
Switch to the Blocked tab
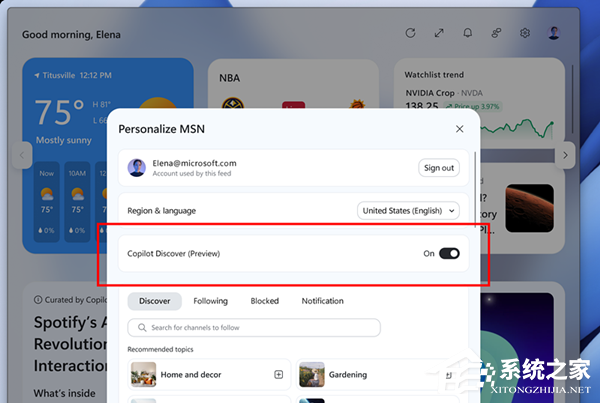pyautogui.click(x=265, y=301)
